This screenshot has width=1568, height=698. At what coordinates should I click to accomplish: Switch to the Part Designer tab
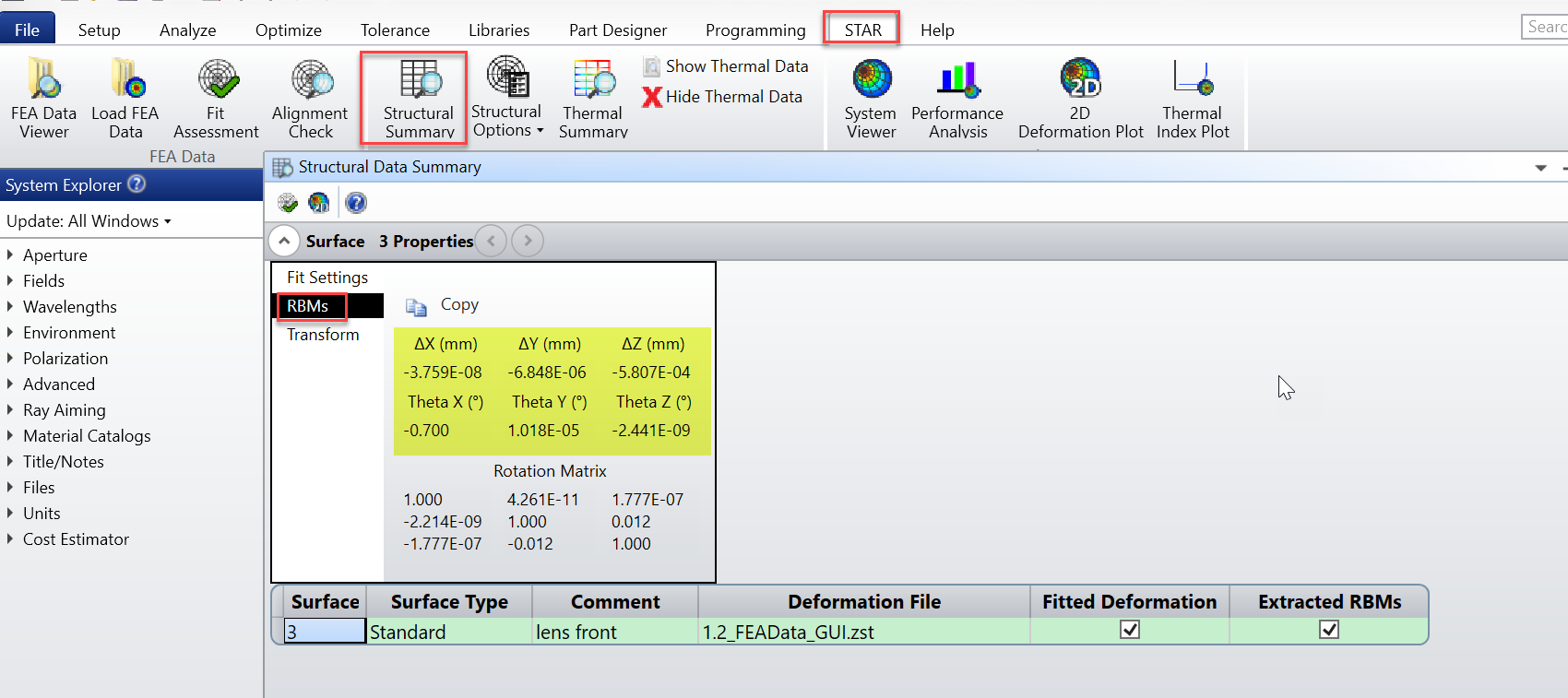[x=618, y=30]
